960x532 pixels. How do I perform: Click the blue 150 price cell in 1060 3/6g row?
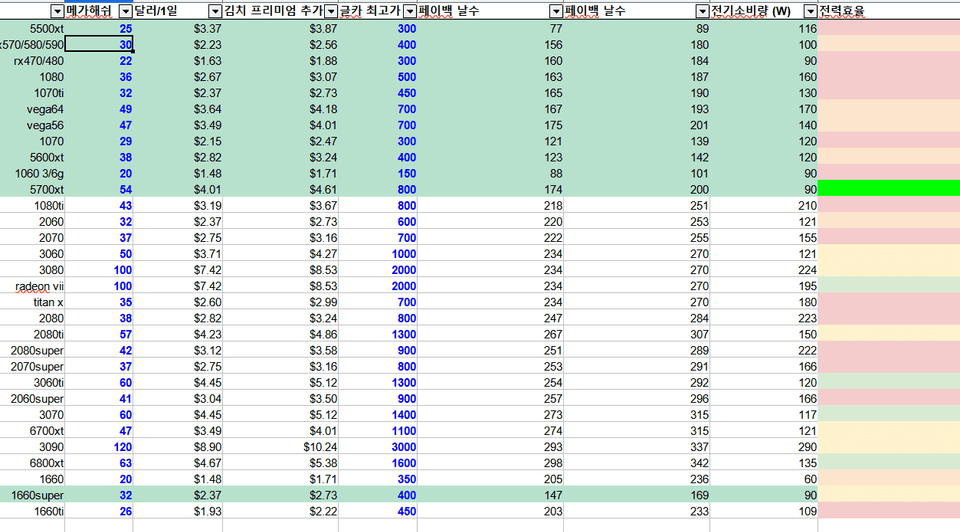pos(378,173)
